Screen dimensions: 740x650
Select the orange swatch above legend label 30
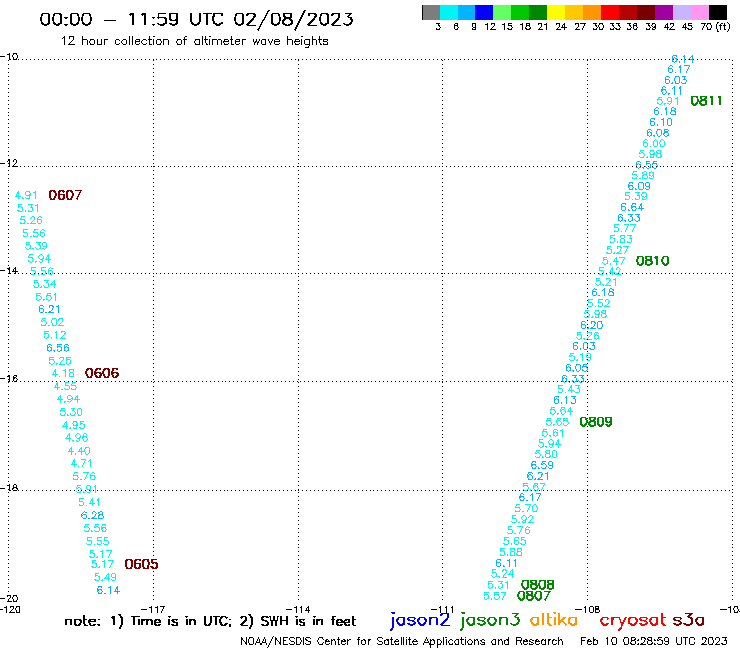tap(592, 12)
